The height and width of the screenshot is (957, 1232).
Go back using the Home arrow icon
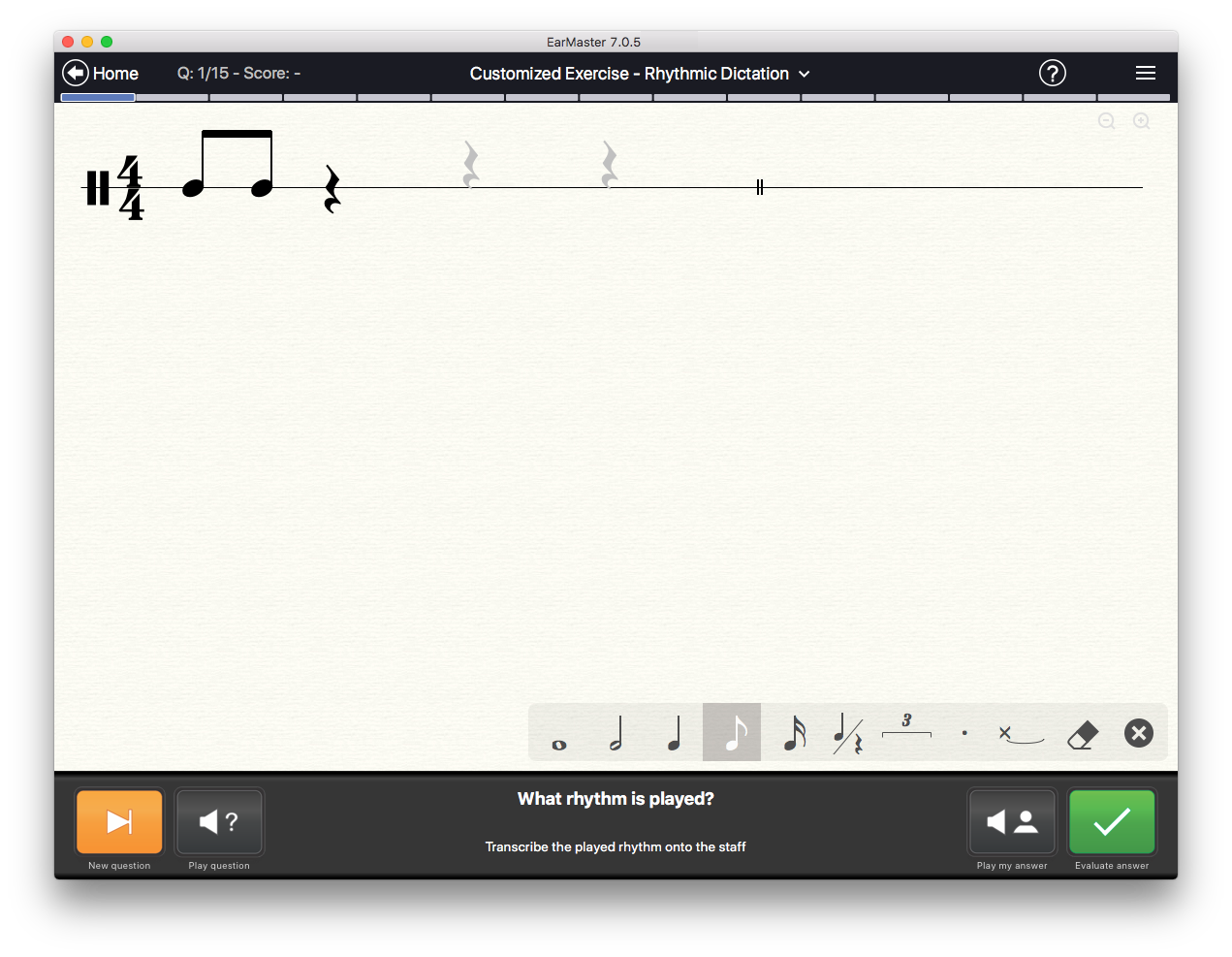tap(76, 73)
